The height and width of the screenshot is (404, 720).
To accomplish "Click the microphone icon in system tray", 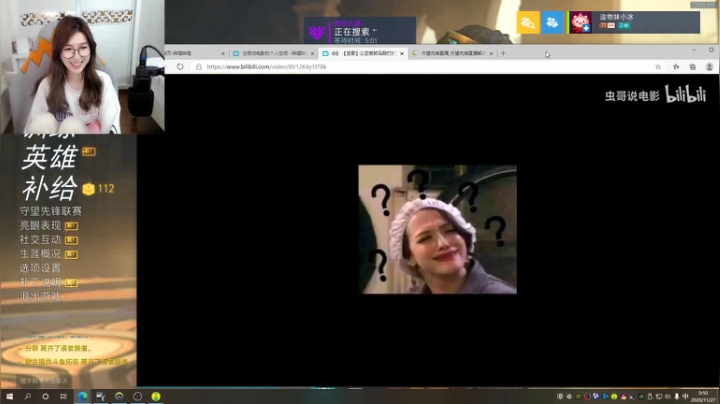I will coord(676,397).
